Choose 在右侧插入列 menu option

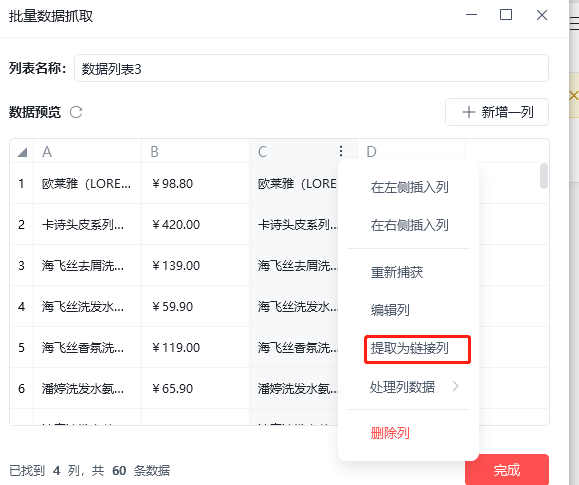[x=409, y=225]
